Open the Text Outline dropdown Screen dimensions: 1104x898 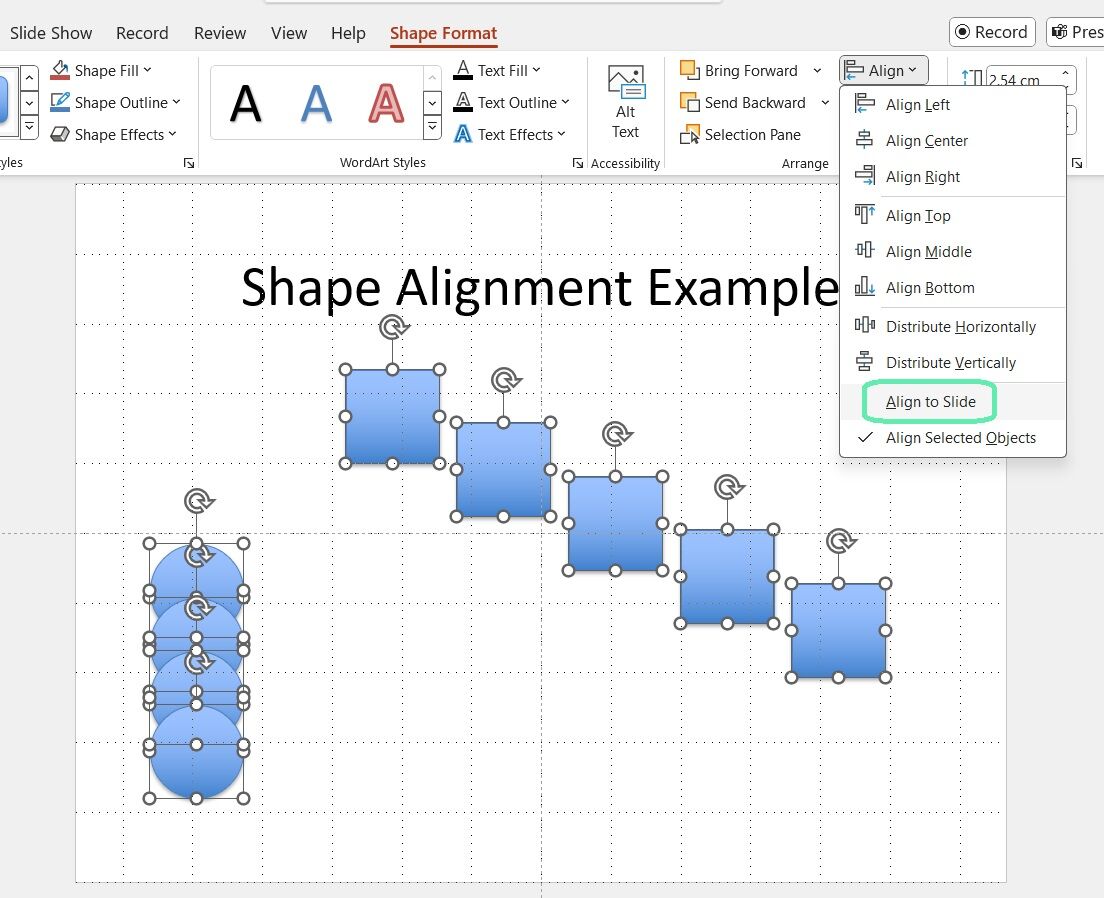pos(511,103)
